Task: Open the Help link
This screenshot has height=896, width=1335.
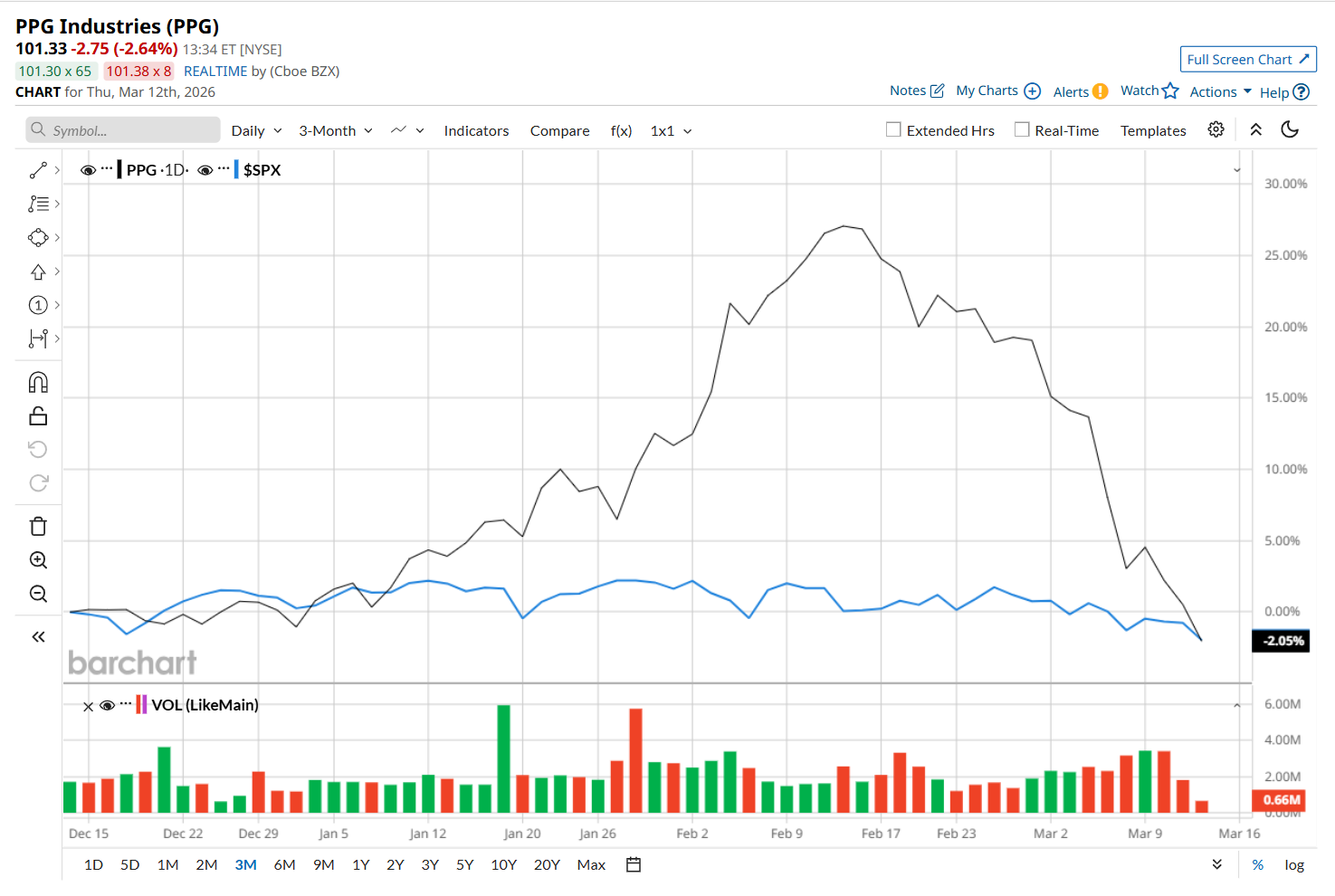Action: pos(1284,91)
